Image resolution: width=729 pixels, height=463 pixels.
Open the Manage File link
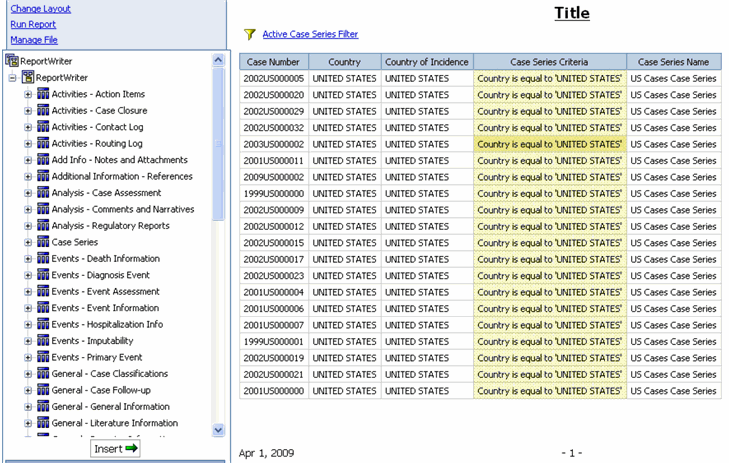34,40
